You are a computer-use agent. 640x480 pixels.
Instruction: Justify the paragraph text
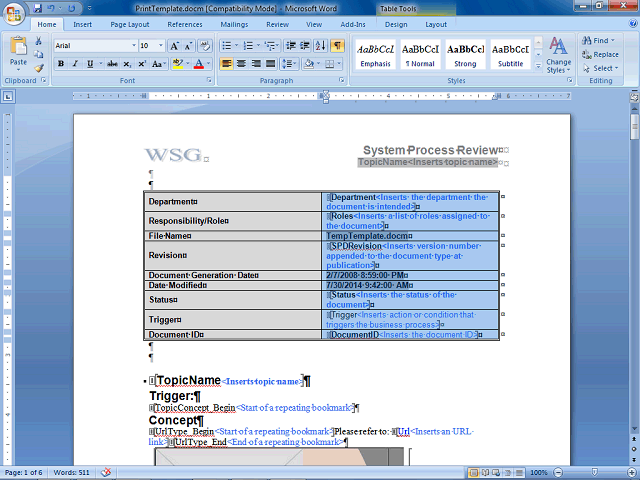point(271,64)
